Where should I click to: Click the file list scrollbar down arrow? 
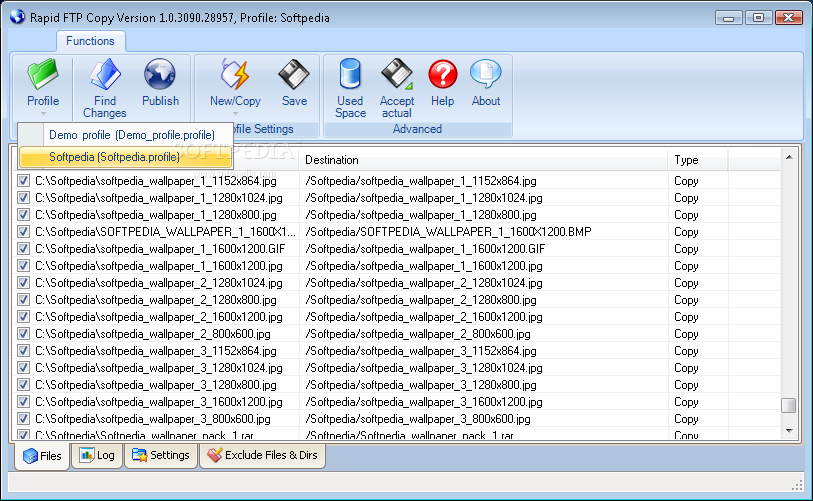[789, 430]
